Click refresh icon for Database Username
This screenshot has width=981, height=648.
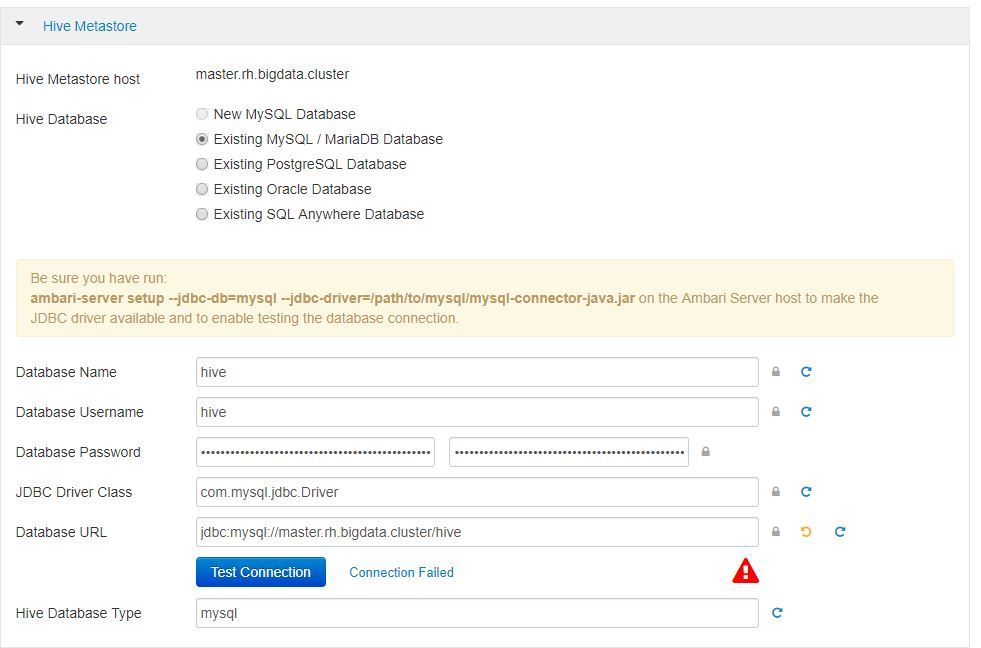click(x=806, y=412)
